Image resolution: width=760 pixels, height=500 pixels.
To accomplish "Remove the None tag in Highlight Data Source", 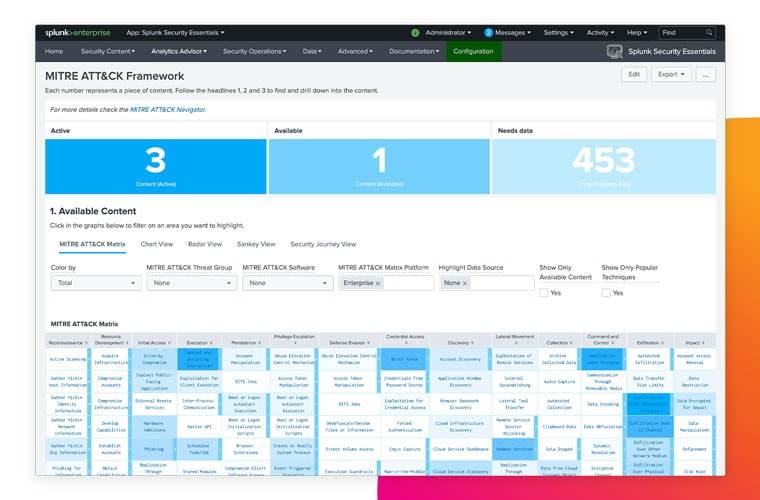I will click(464, 283).
